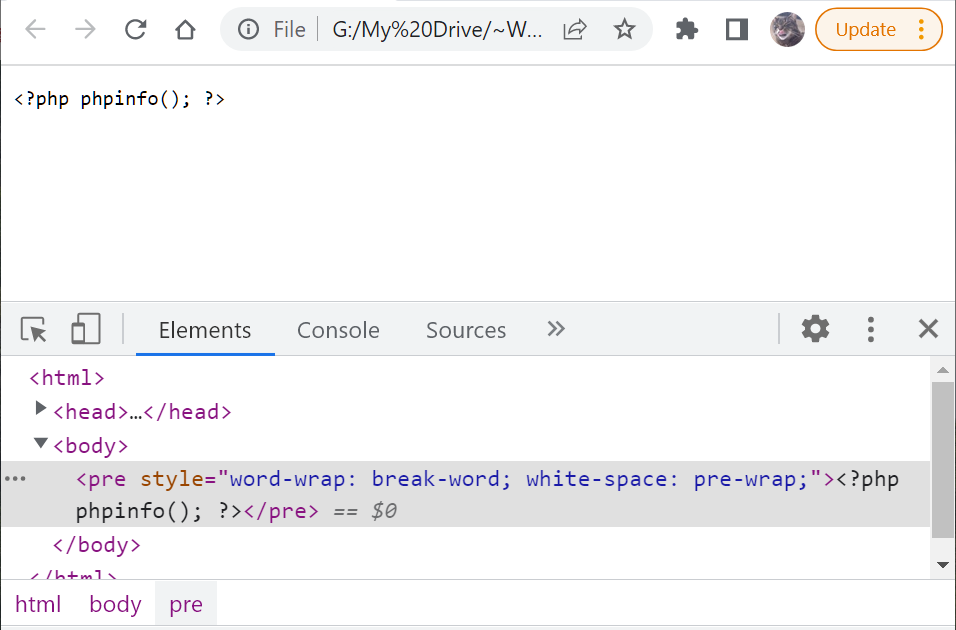The height and width of the screenshot is (630, 956).
Task: Switch to the Console panel
Action: 337,329
